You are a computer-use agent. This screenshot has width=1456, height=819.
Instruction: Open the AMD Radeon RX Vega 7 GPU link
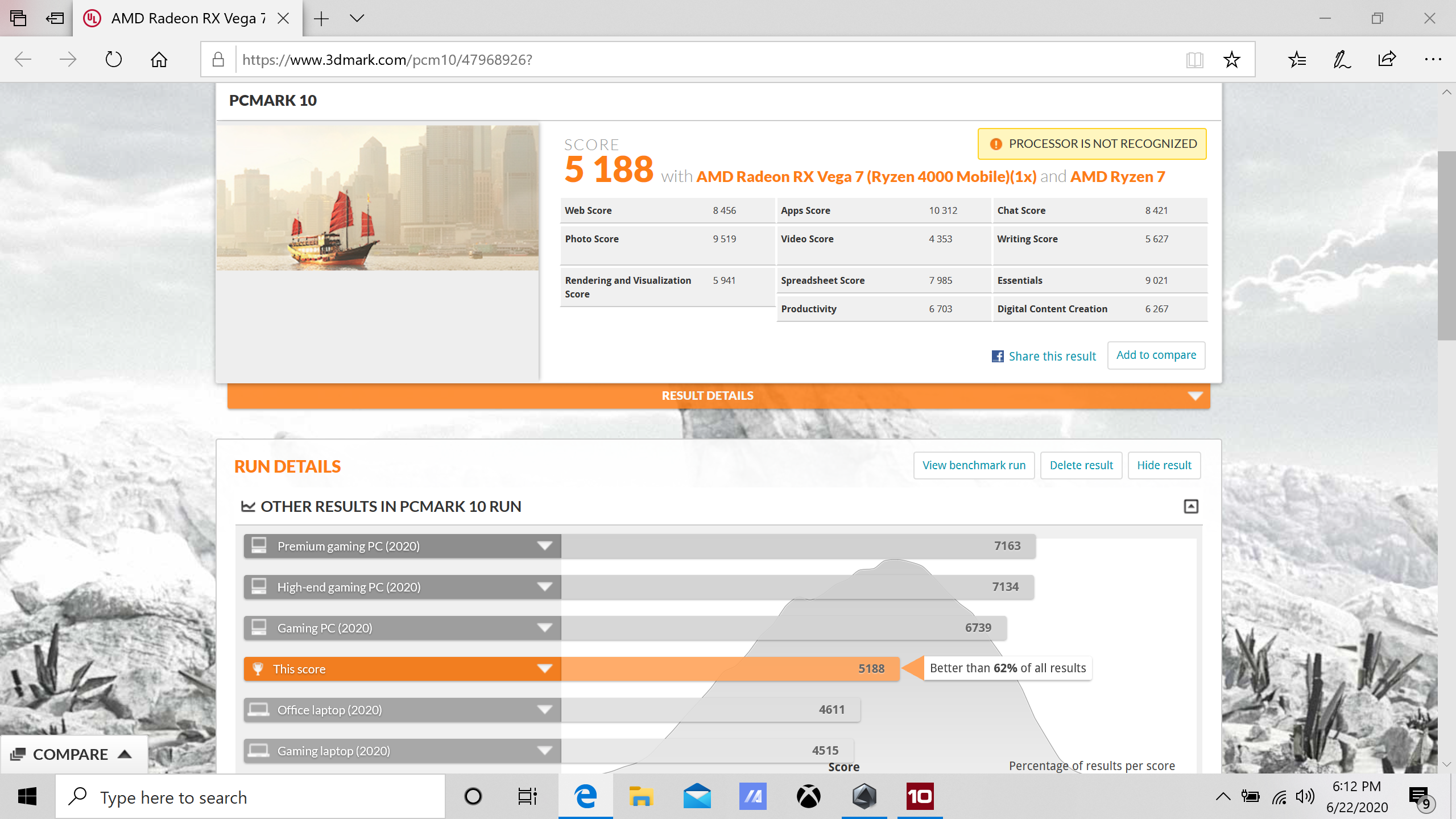coord(866,177)
